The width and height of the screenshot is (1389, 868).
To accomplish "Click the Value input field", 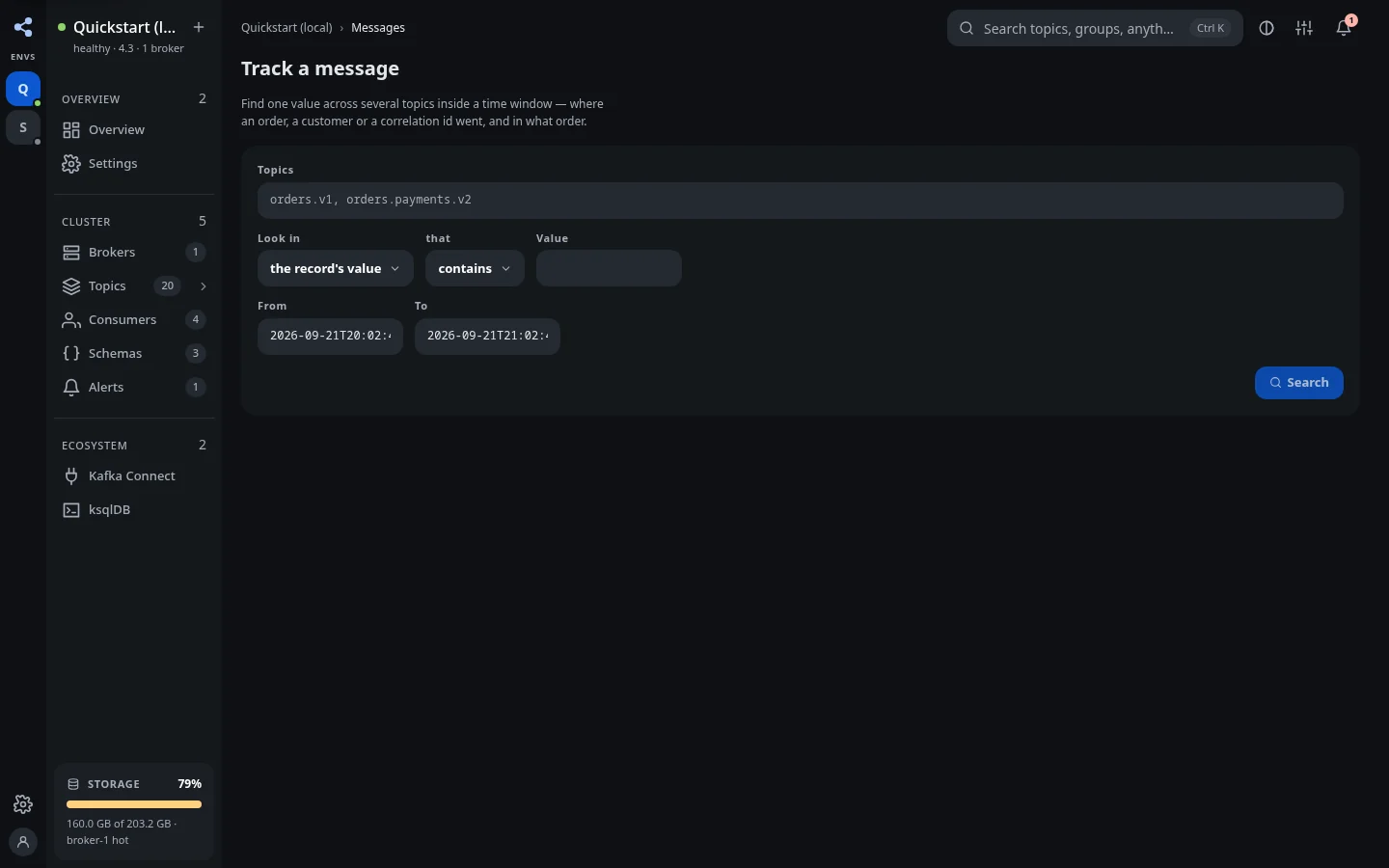I will pos(609,268).
